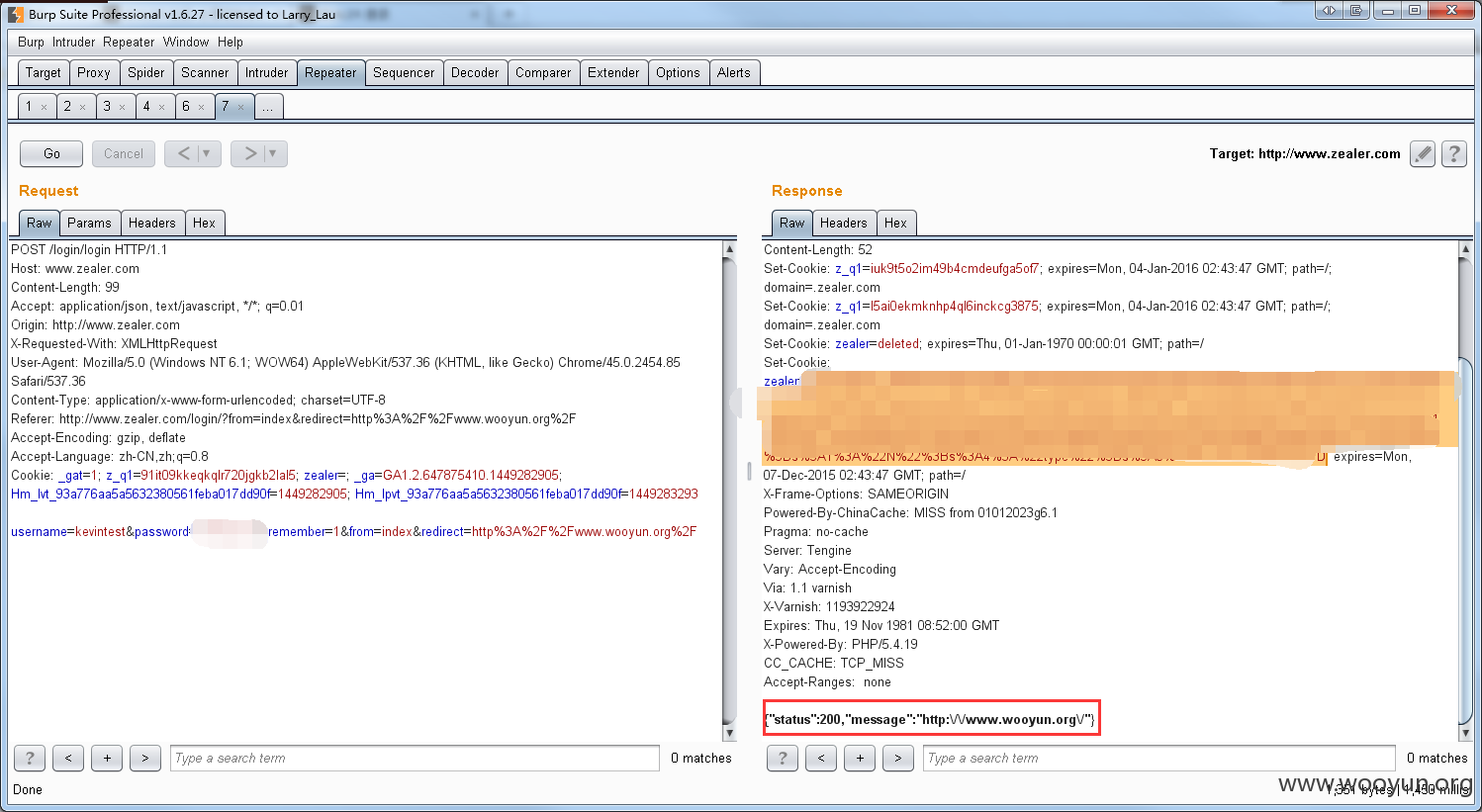Show response Hex view
The image size is (1482, 812).
tap(895, 223)
